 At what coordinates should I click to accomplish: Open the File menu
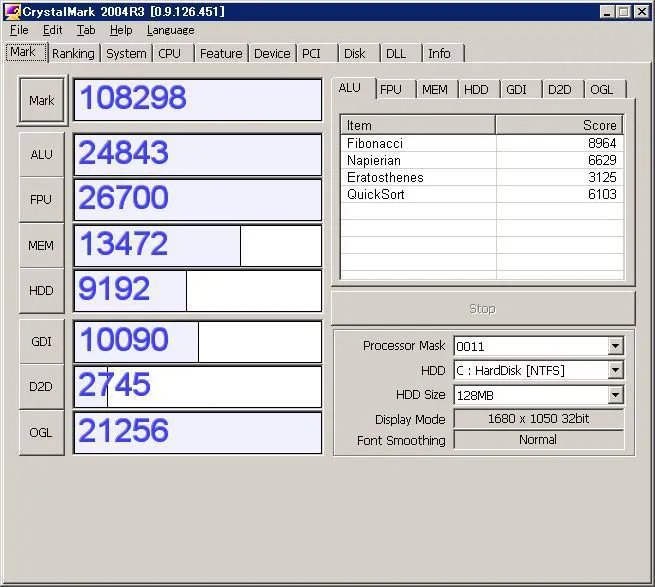[x=19, y=30]
